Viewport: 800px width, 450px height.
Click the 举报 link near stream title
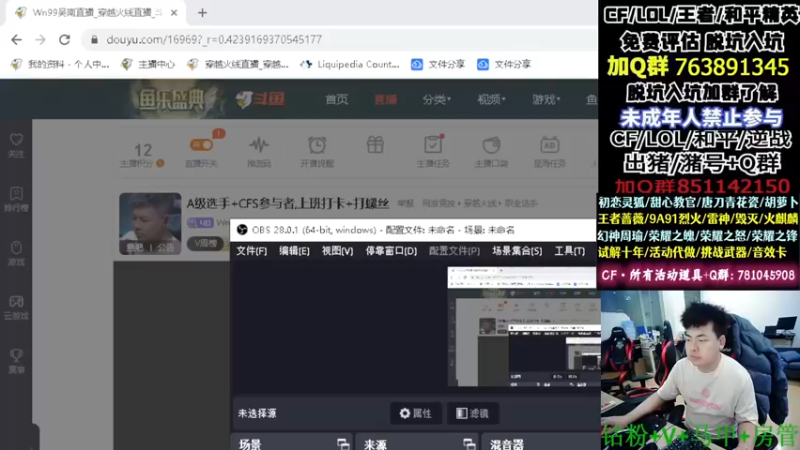pyautogui.click(x=405, y=204)
